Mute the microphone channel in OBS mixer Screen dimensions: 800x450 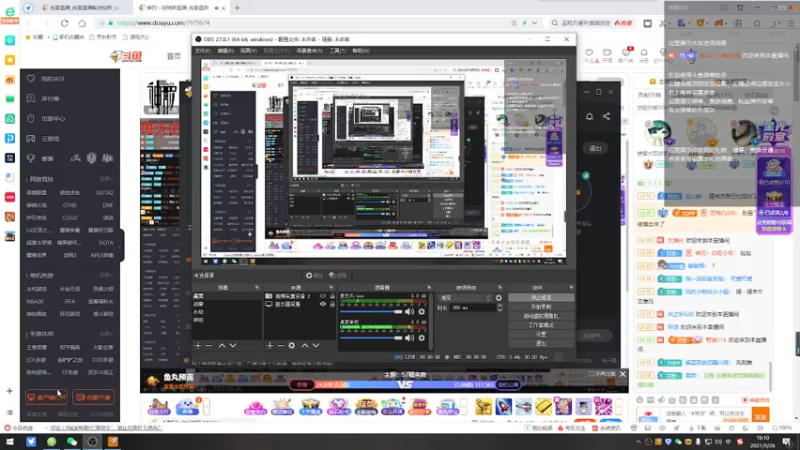[x=410, y=312]
